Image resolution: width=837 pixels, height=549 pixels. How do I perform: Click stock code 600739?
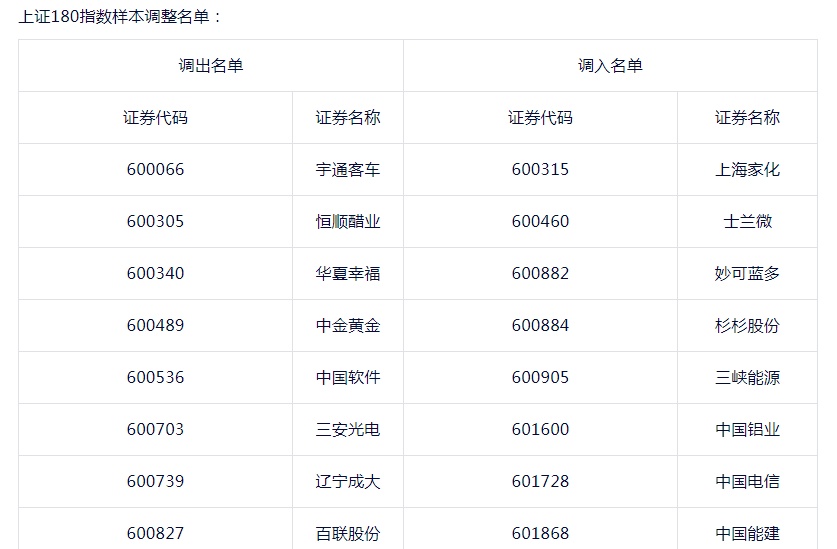[155, 482]
